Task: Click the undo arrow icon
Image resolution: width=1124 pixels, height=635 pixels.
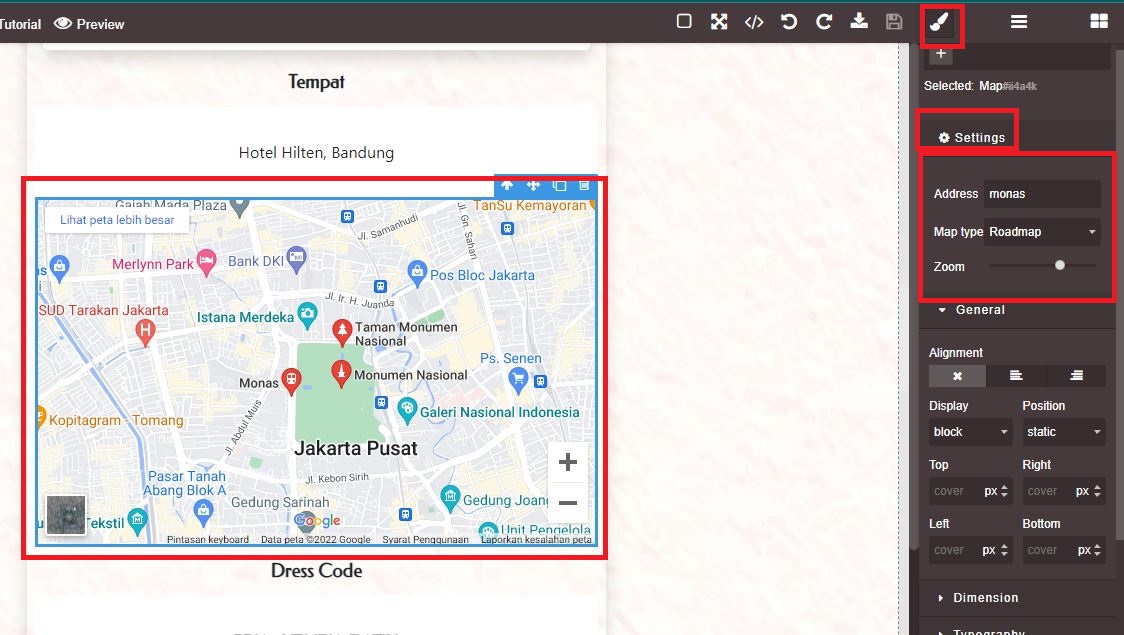Action: [789, 22]
